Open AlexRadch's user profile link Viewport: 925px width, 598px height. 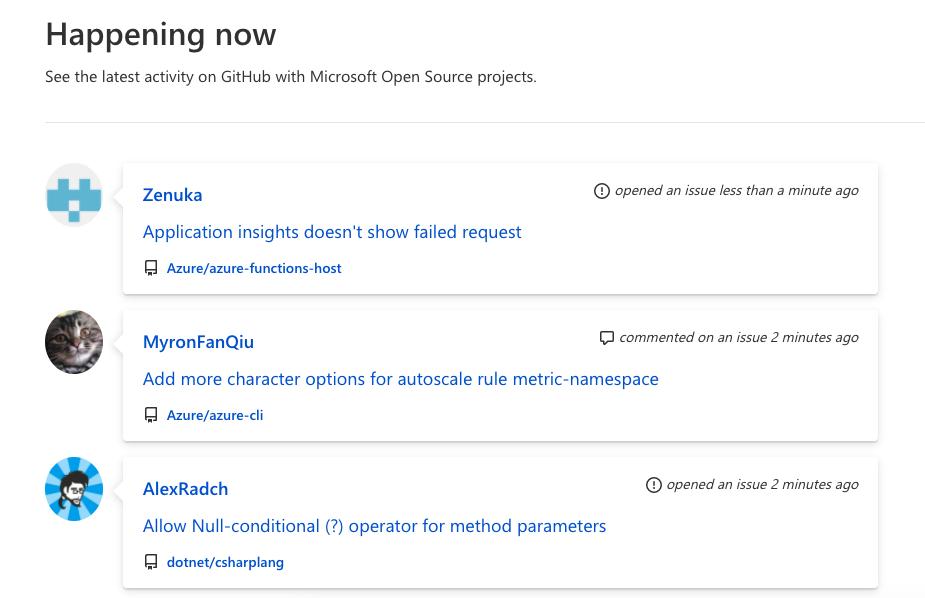tap(185, 489)
